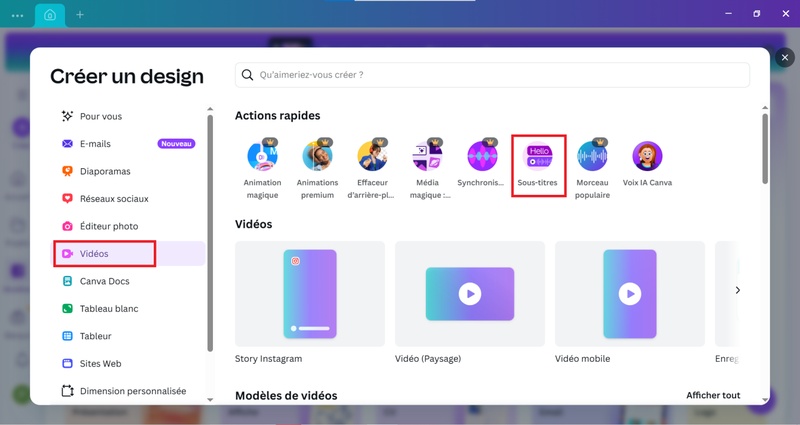Show next video formats with right chevron
This screenshot has height=425, width=800.
738,290
